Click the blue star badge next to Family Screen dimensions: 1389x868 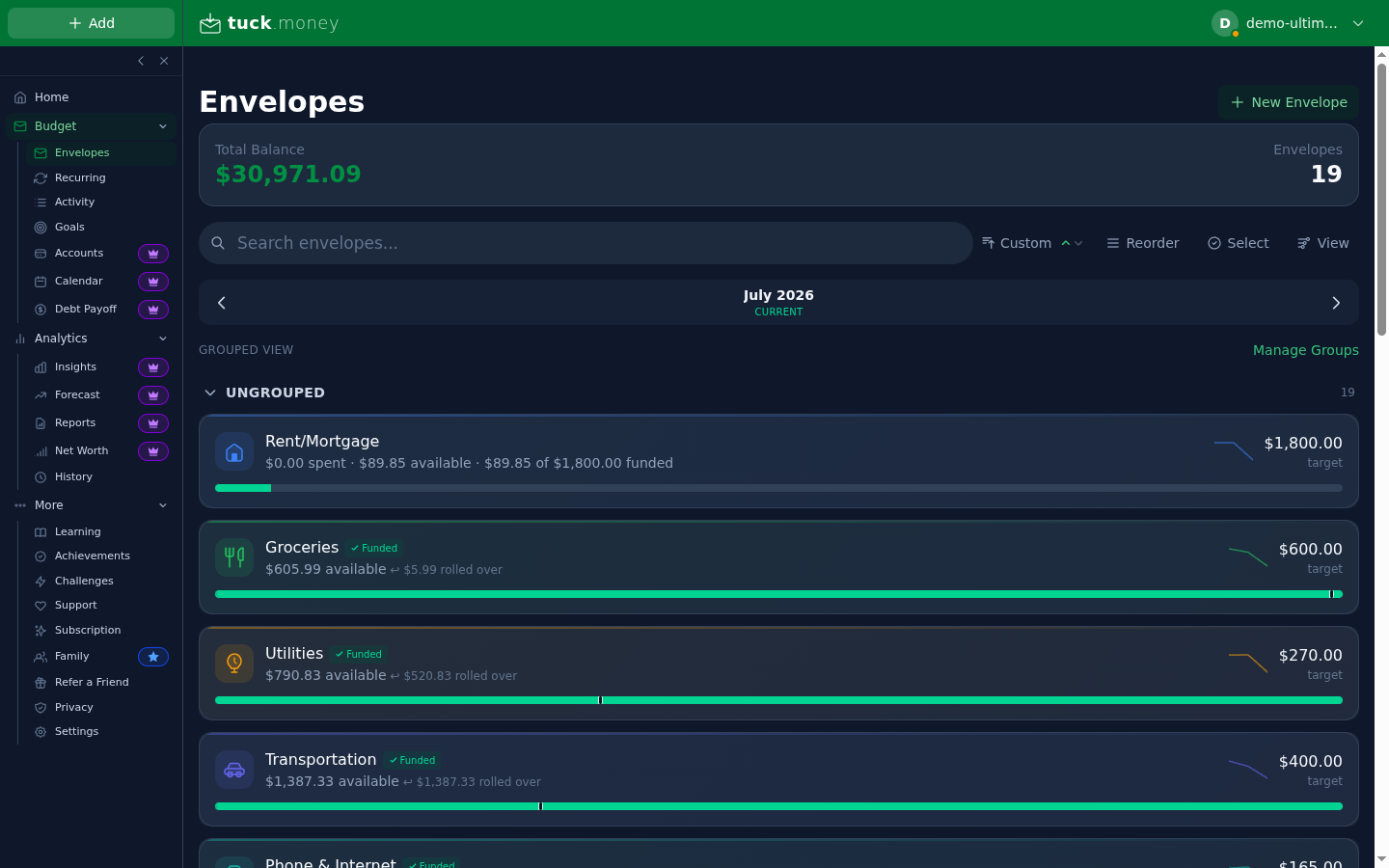coord(153,657)
